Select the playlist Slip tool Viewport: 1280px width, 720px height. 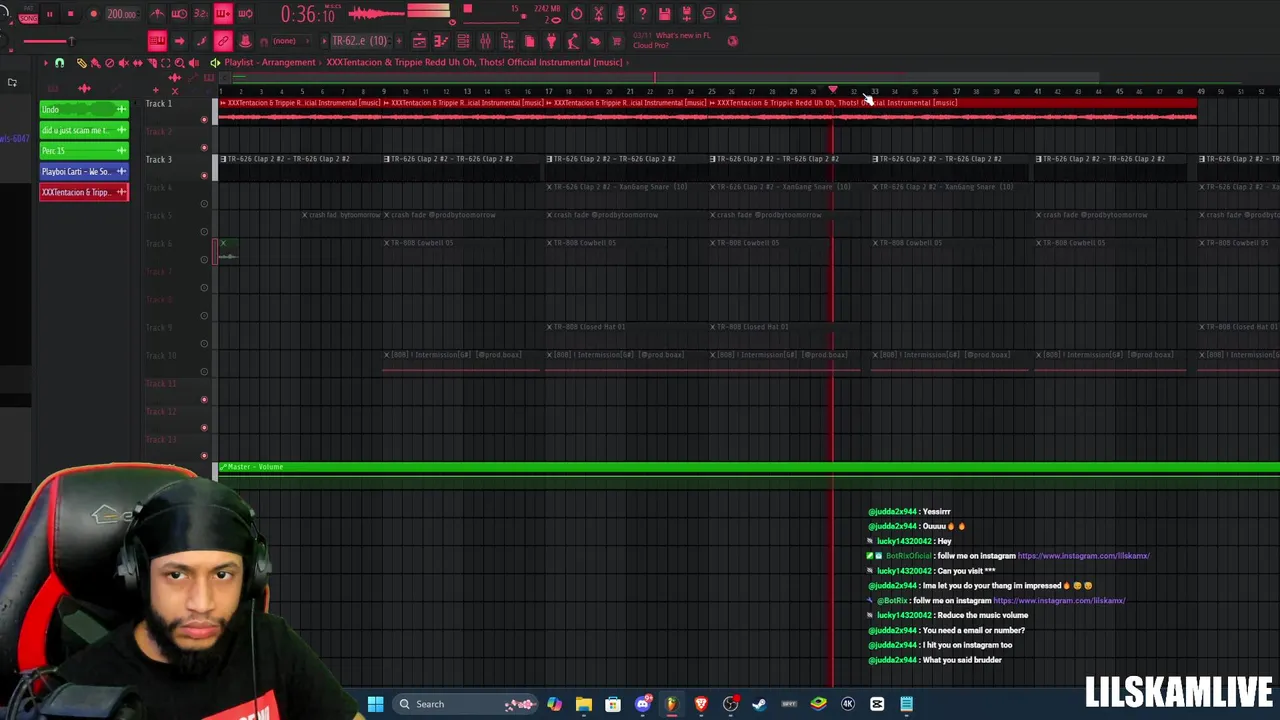pyautogui.click(x=138, y=63)
